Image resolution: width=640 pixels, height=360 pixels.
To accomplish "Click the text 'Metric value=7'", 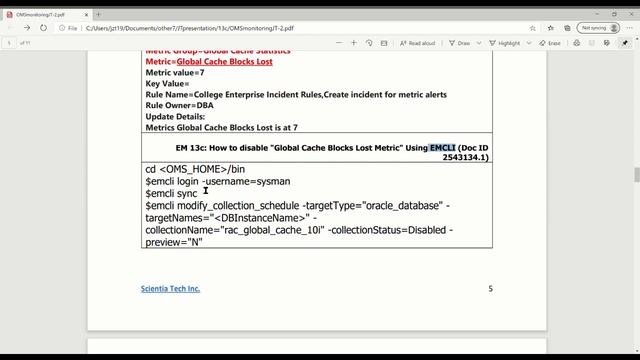I will 175,73.
